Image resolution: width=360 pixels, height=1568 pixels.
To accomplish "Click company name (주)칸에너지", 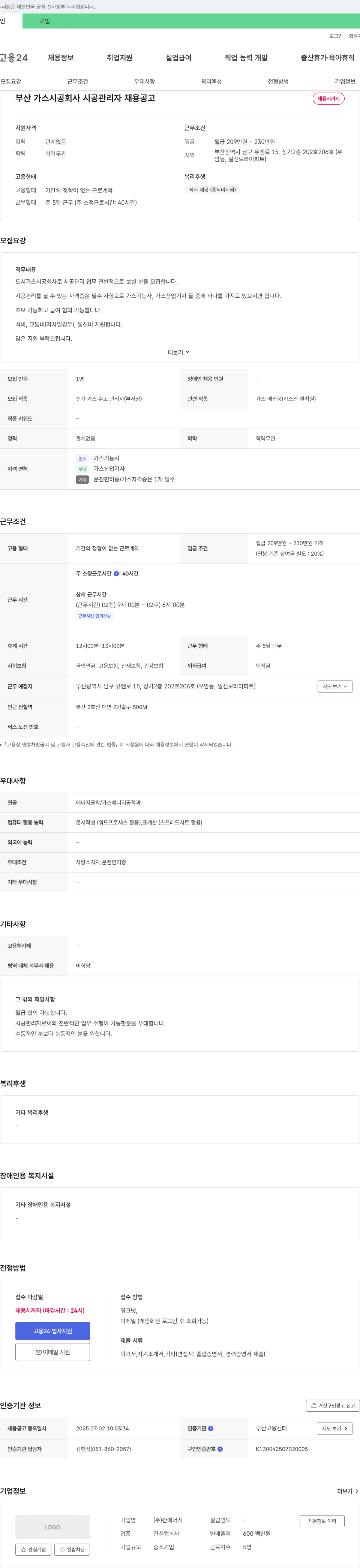I will tap(168, 1520).
